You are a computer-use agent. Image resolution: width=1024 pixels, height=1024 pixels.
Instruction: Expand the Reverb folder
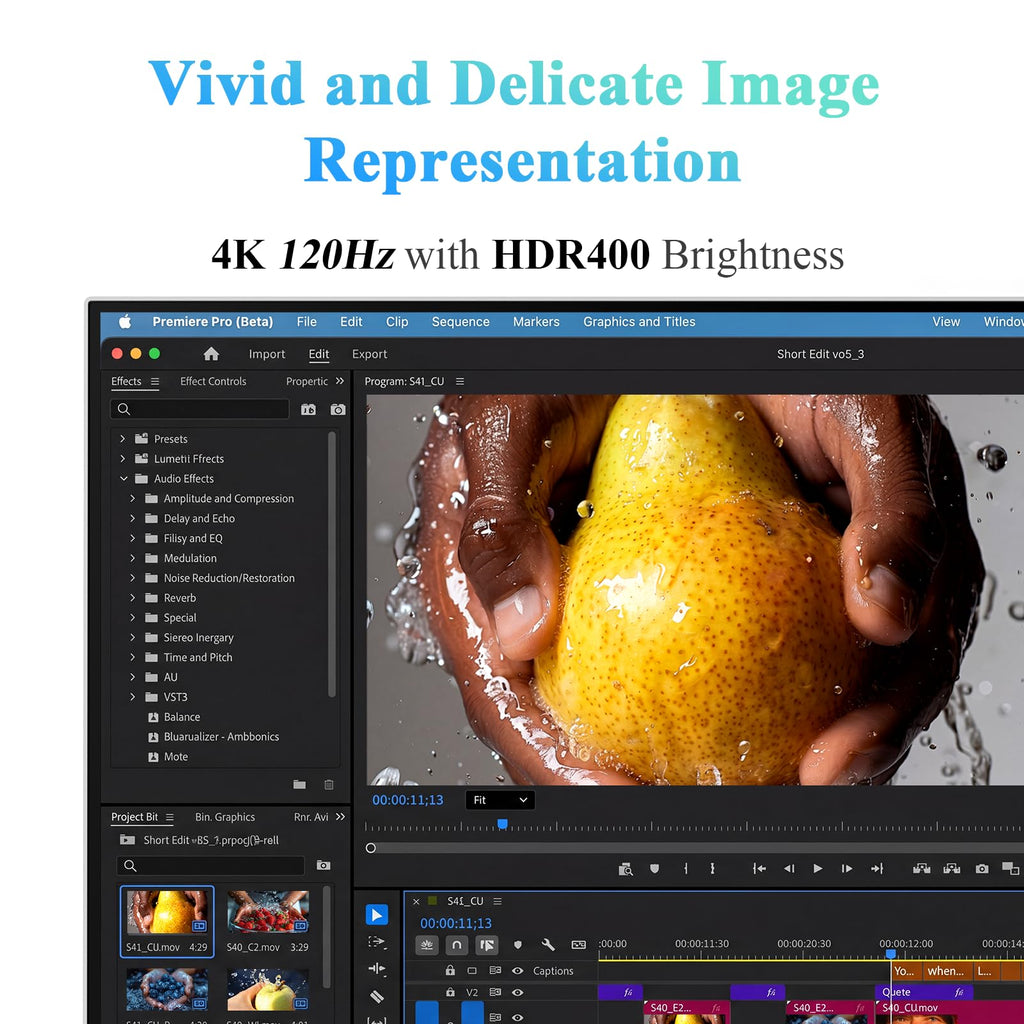pos(133,598)
